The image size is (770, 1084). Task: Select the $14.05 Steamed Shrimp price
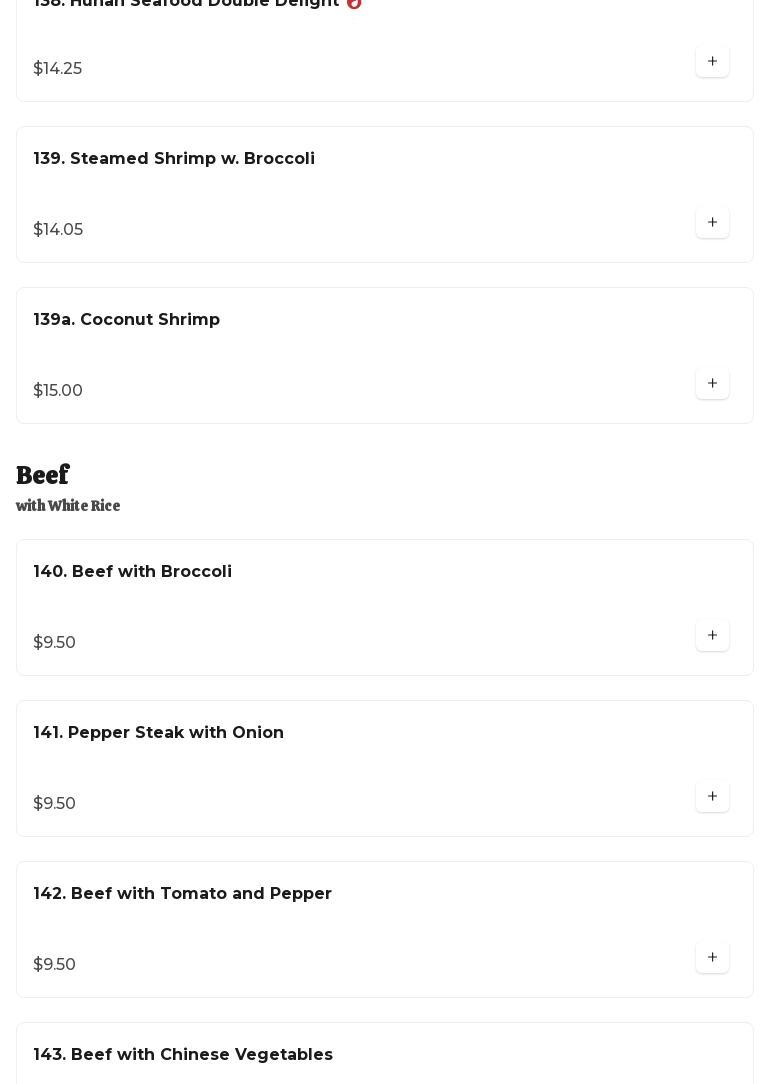58,230
